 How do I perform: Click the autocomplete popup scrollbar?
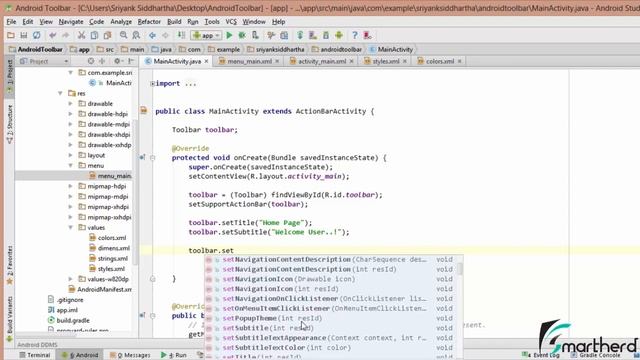tap(460, 269)
